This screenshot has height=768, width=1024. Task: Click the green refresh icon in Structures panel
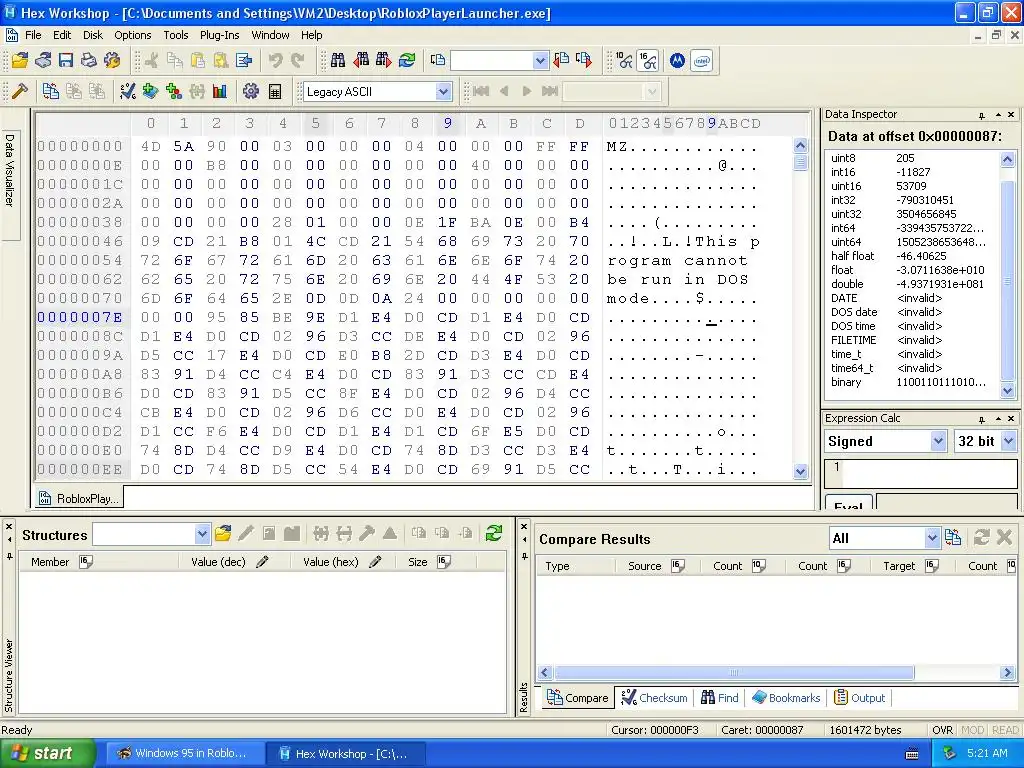tap(494, 534)
